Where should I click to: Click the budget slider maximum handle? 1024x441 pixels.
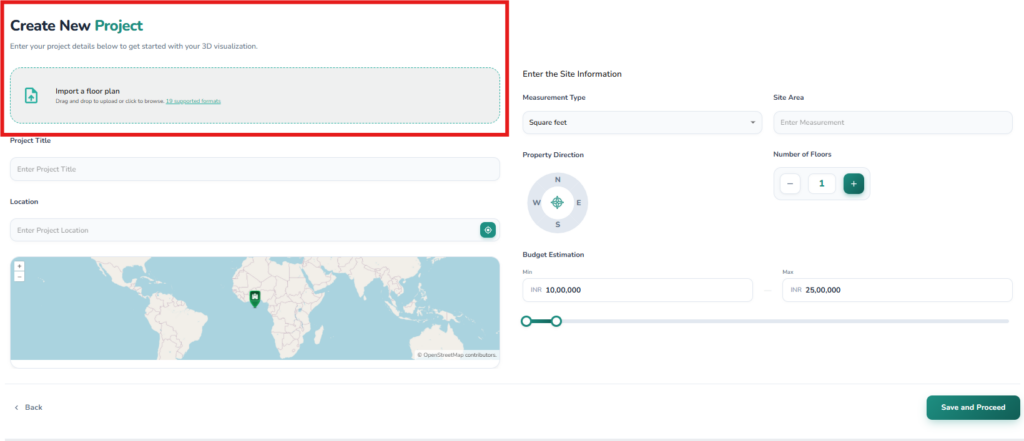[556, 321]
